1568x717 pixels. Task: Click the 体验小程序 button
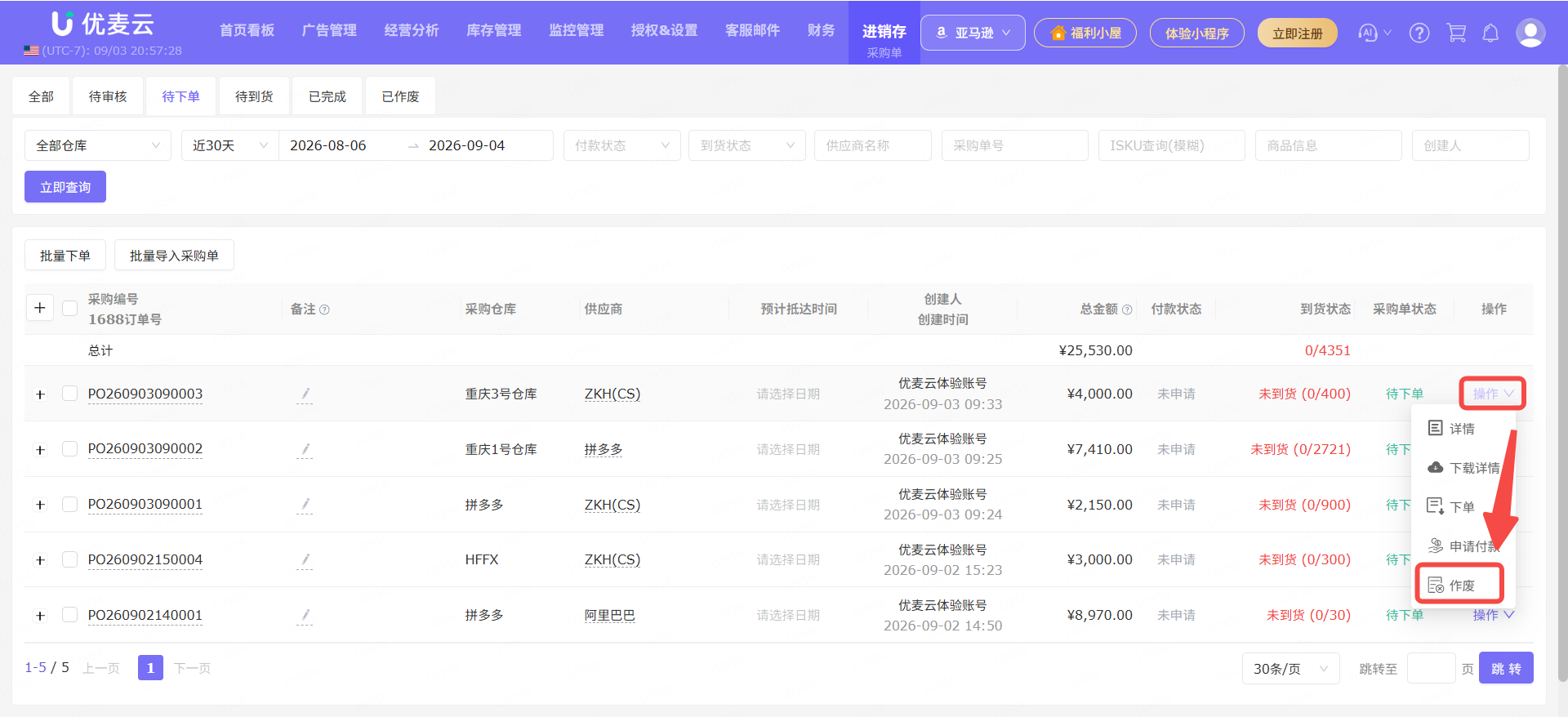1196,33
